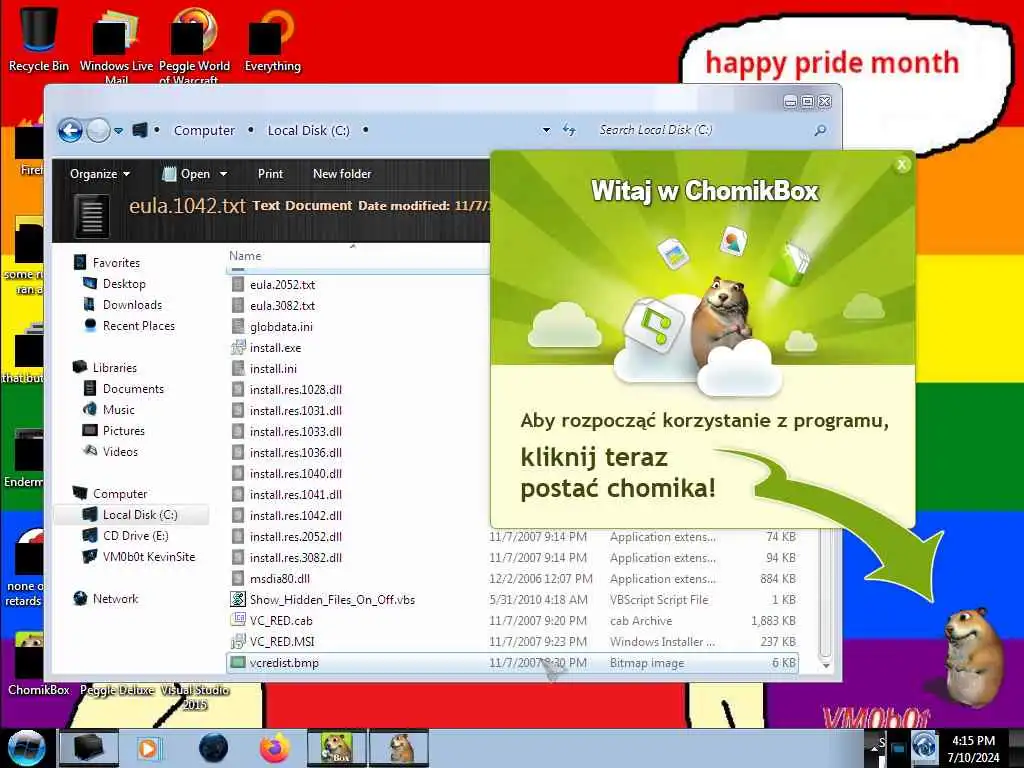This screenshot has height=768, width=1024.
Task: Select Network in the navigation pane
Action: click(x=115, y=598)
